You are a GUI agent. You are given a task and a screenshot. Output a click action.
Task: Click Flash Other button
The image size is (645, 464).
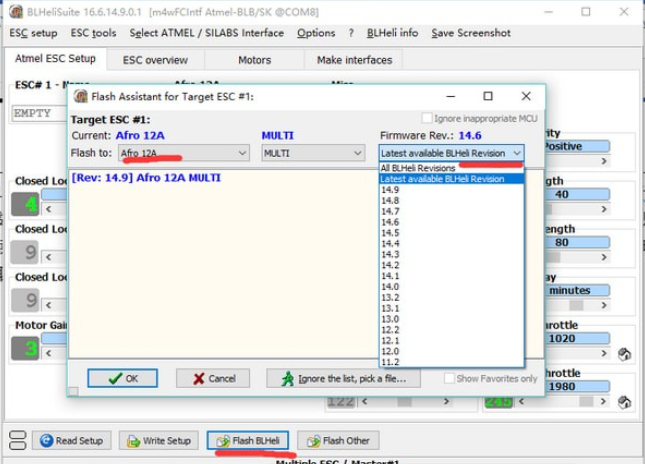(x=338, y=441)
